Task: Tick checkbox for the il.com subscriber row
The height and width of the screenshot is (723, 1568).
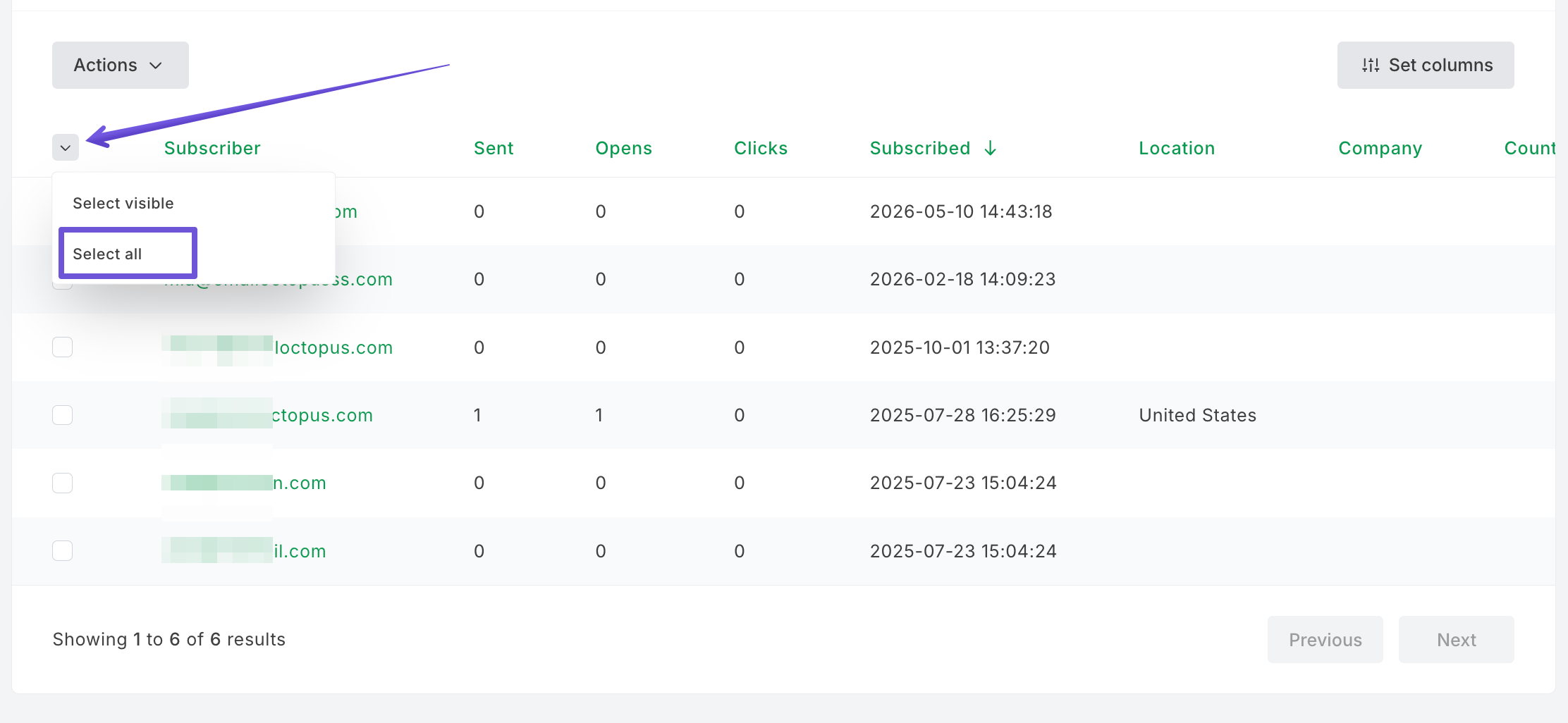Action: (63, 550)
